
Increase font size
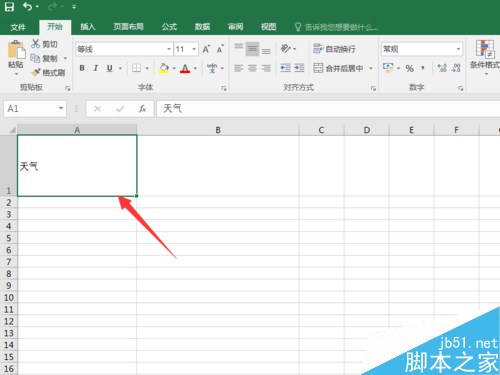click(x=207, y=49)
